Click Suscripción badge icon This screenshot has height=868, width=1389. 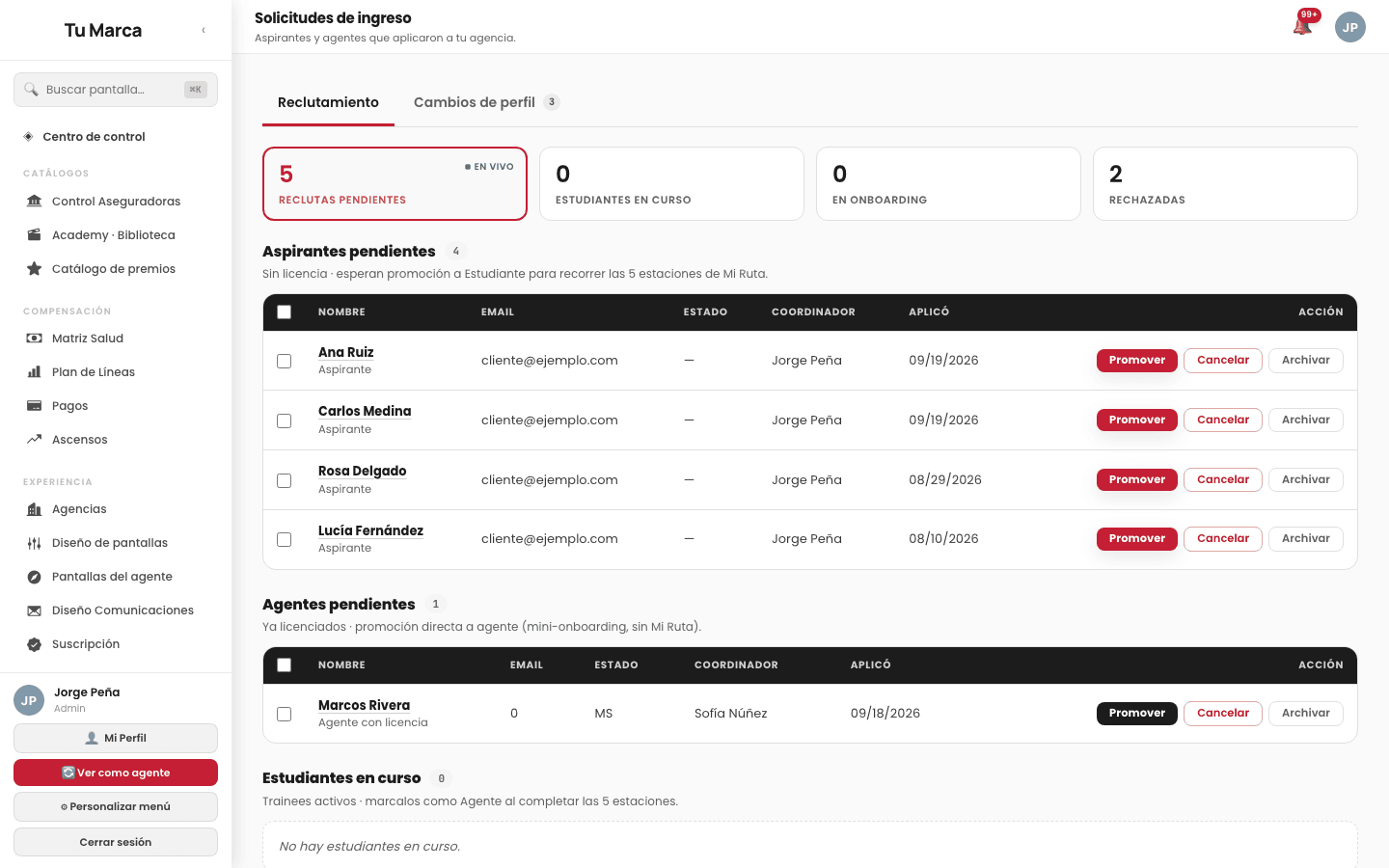[34, 644]
